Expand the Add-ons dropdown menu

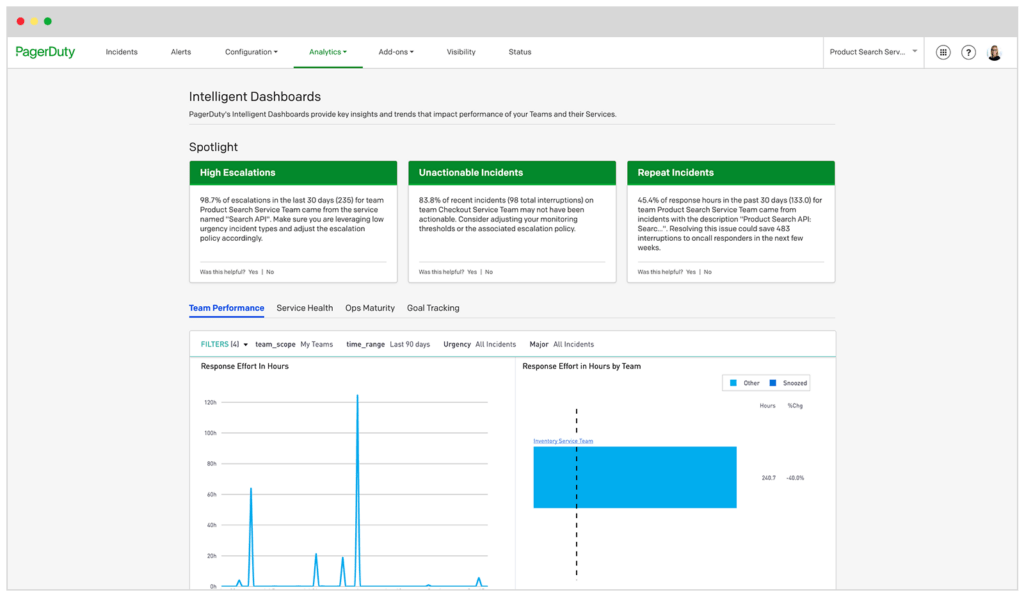coord(396,52)
